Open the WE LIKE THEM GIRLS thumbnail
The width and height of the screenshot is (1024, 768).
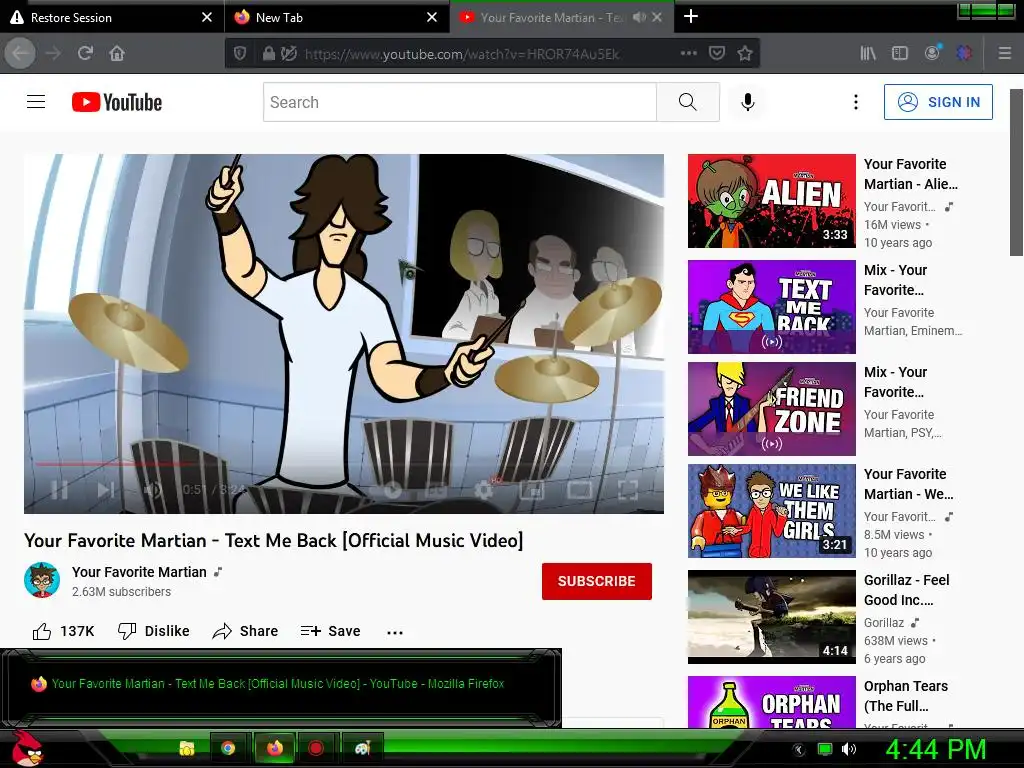click(x=771, y=511)
